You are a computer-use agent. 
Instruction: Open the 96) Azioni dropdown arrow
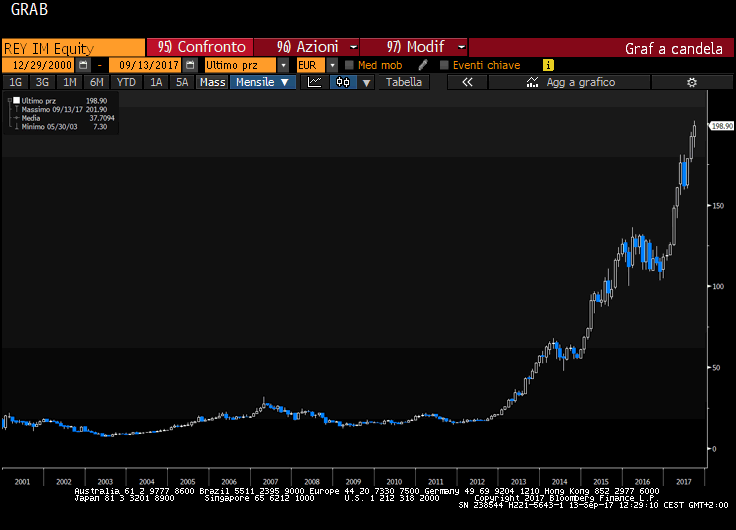[x=353, y=47]
